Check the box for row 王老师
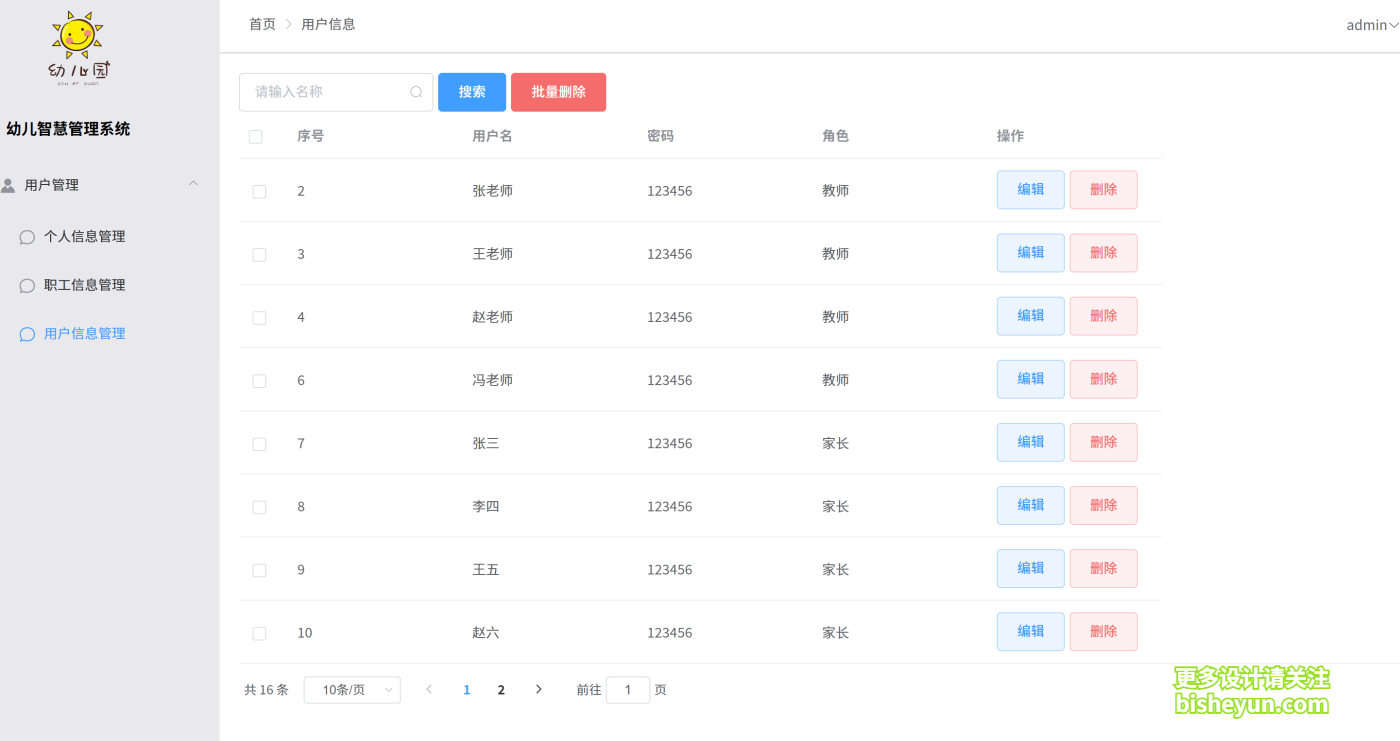The image size is (1400, 741). coord(259,255)
